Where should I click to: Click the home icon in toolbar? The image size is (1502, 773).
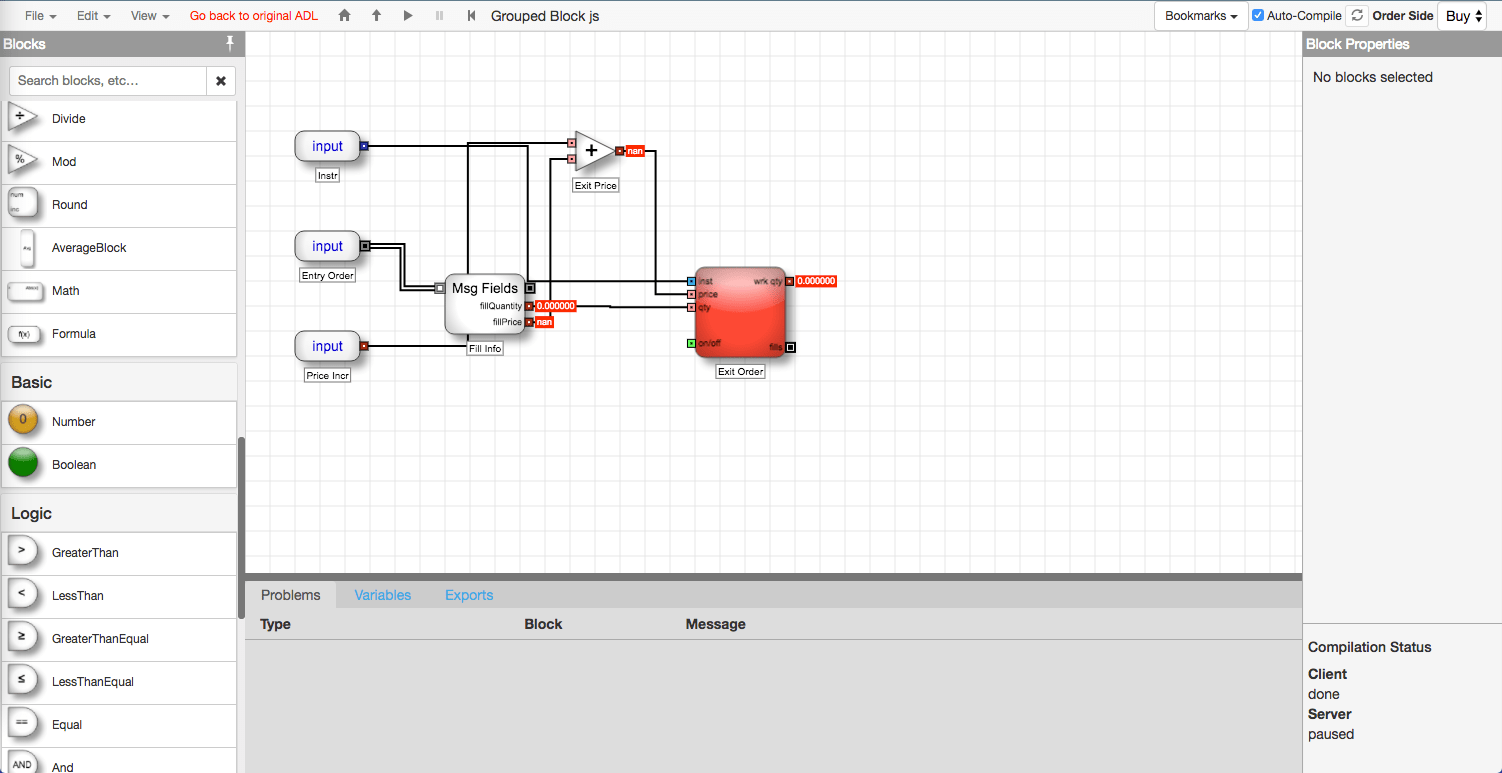tap(345, 16)
